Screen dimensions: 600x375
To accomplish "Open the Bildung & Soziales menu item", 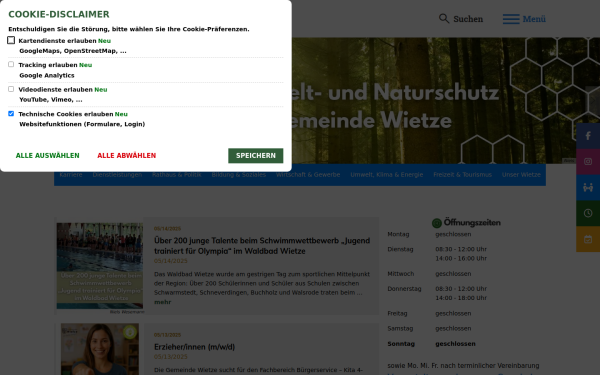I will coord(238,174).
